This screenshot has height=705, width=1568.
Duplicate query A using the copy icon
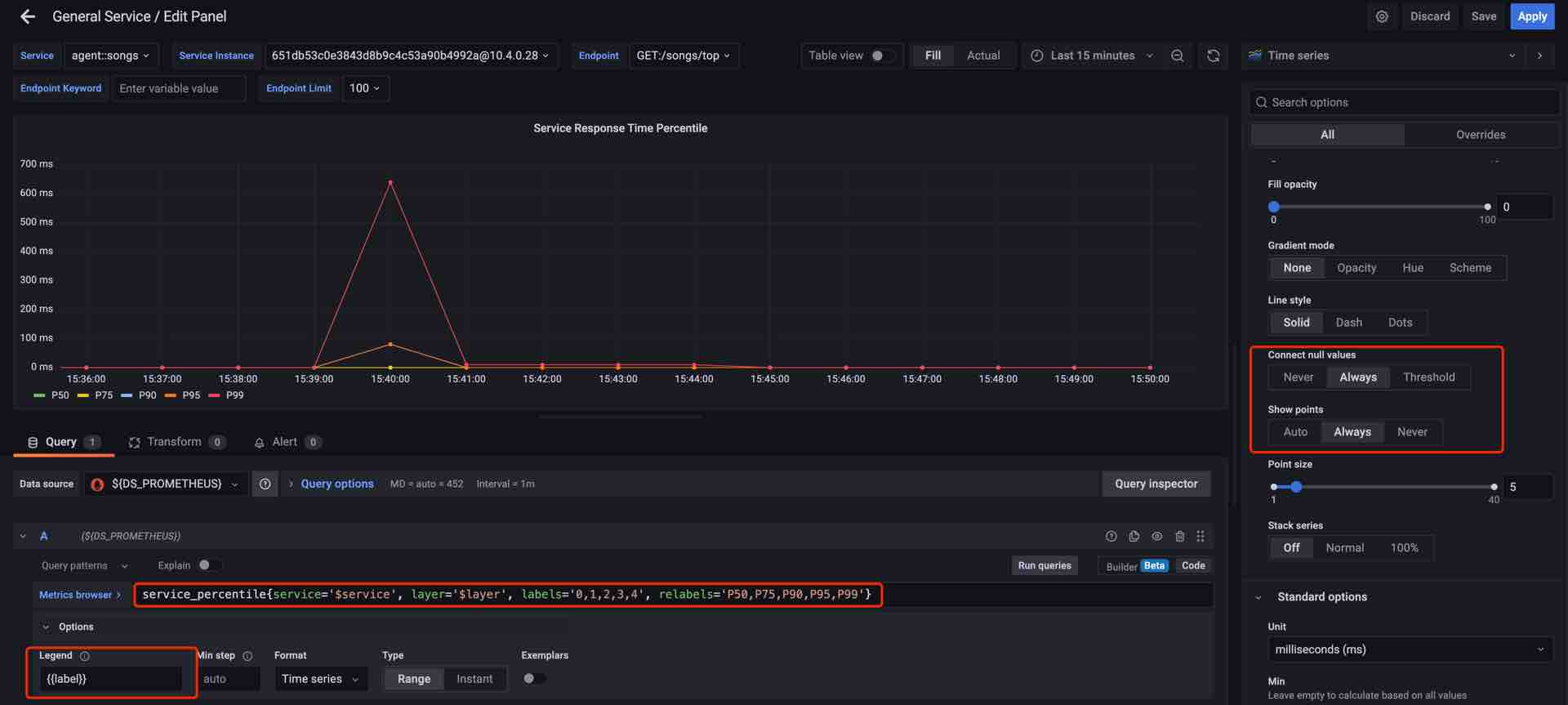(1134, 537)
